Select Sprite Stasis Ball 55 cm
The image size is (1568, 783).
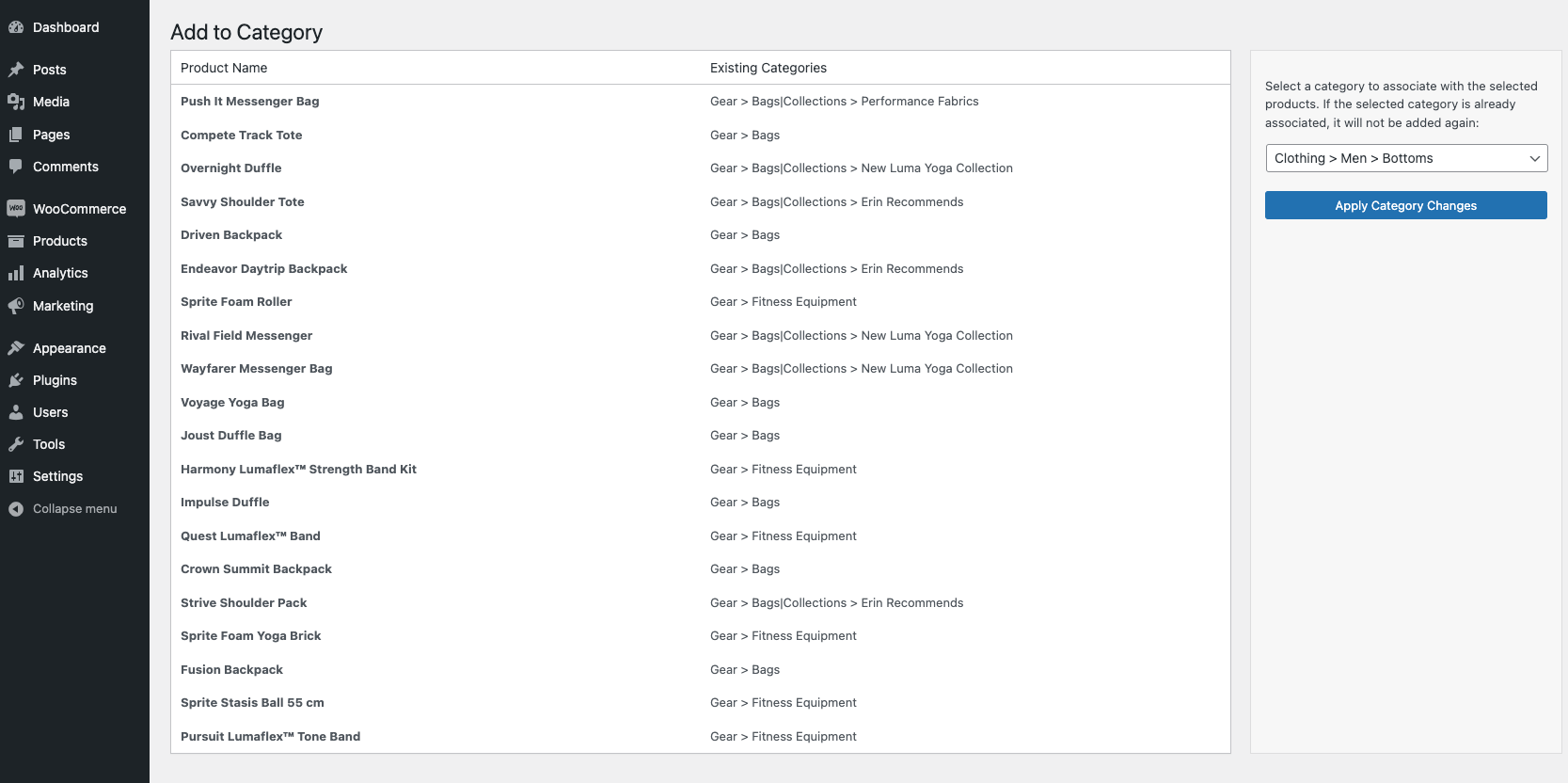tap(252, 703)
